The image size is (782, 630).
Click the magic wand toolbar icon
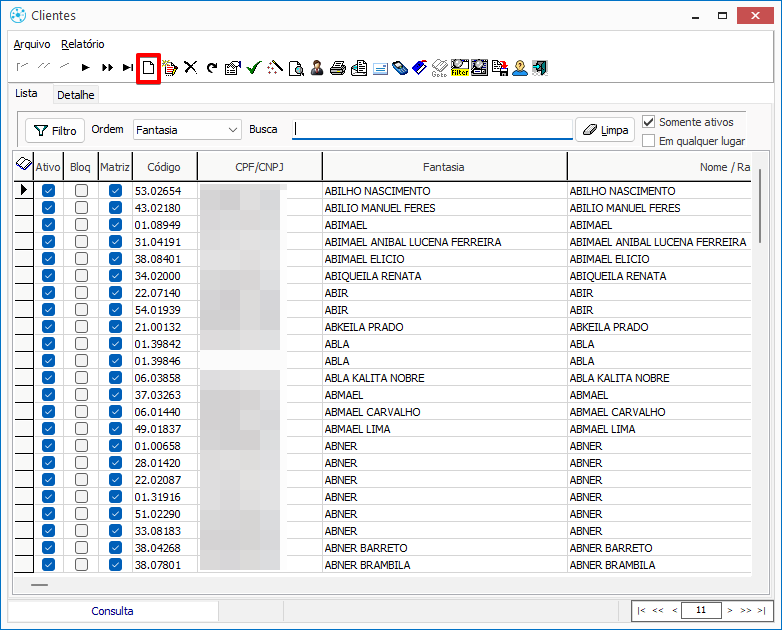point(275,67)
